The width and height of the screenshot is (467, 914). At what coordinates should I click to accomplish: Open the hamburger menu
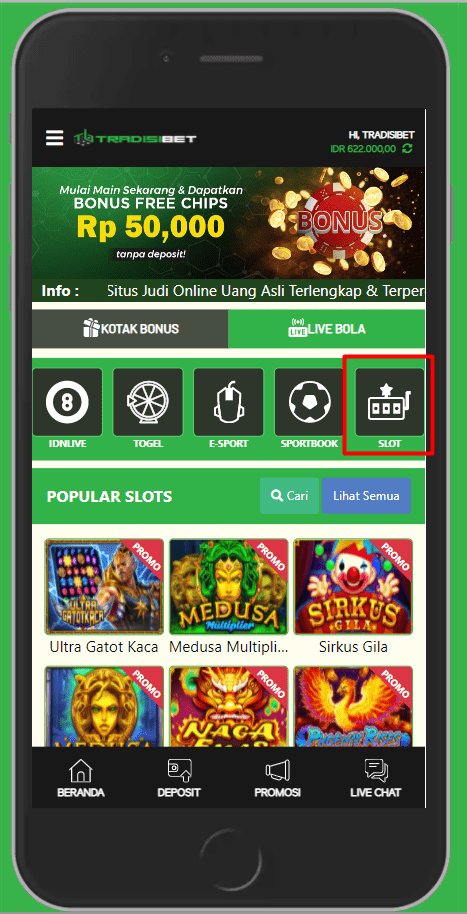(x=55, y=138)
